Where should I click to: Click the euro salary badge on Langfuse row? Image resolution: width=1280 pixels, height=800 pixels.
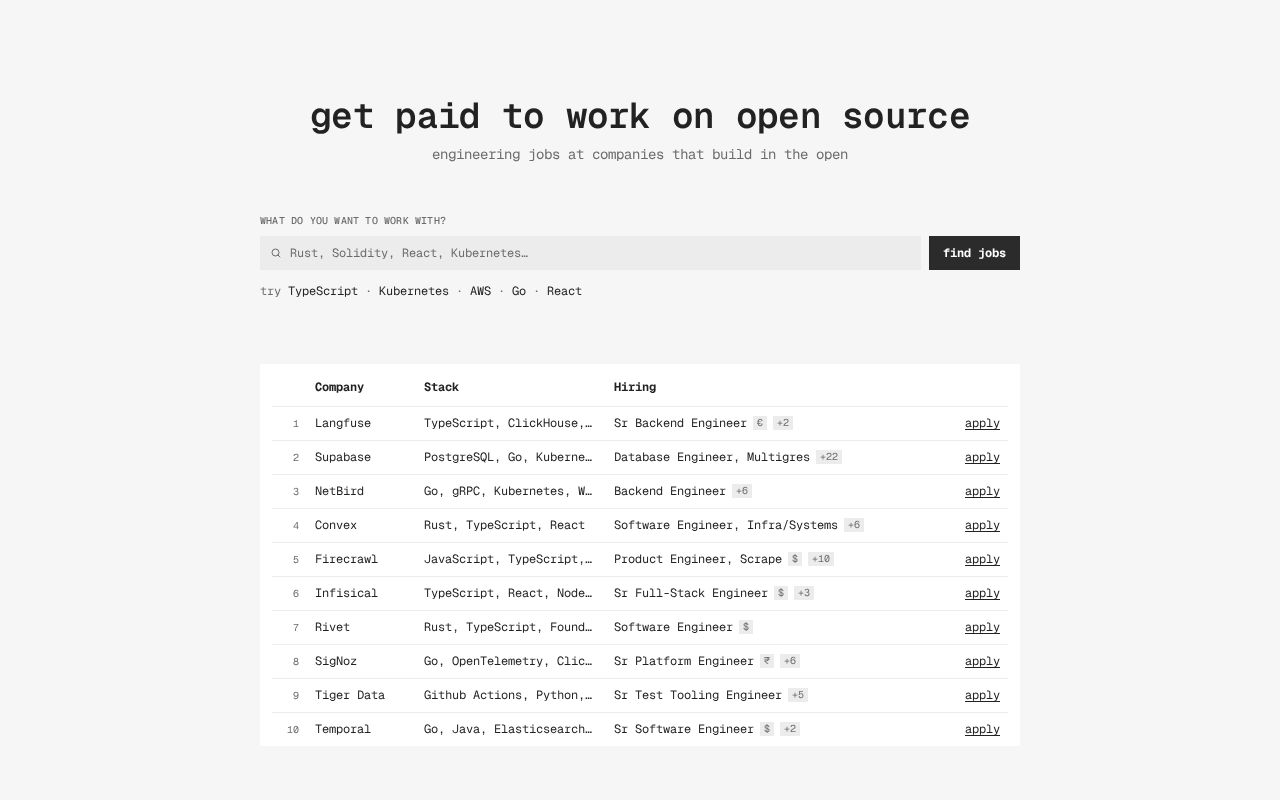760,423
